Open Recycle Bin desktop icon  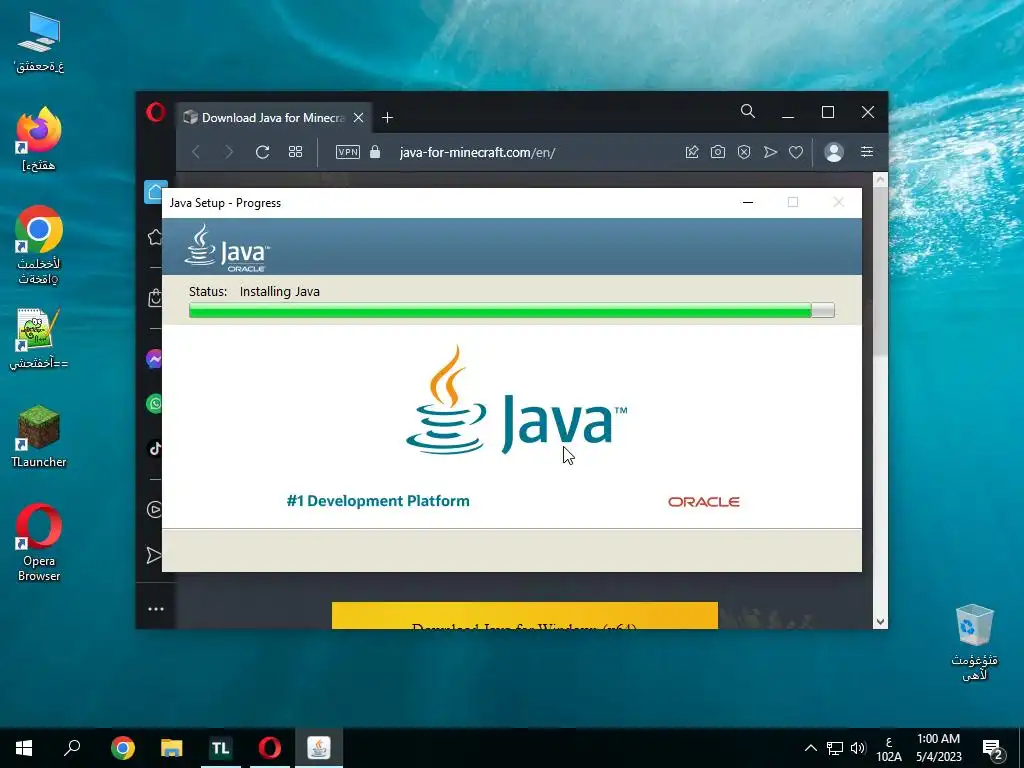pos(974,643)
